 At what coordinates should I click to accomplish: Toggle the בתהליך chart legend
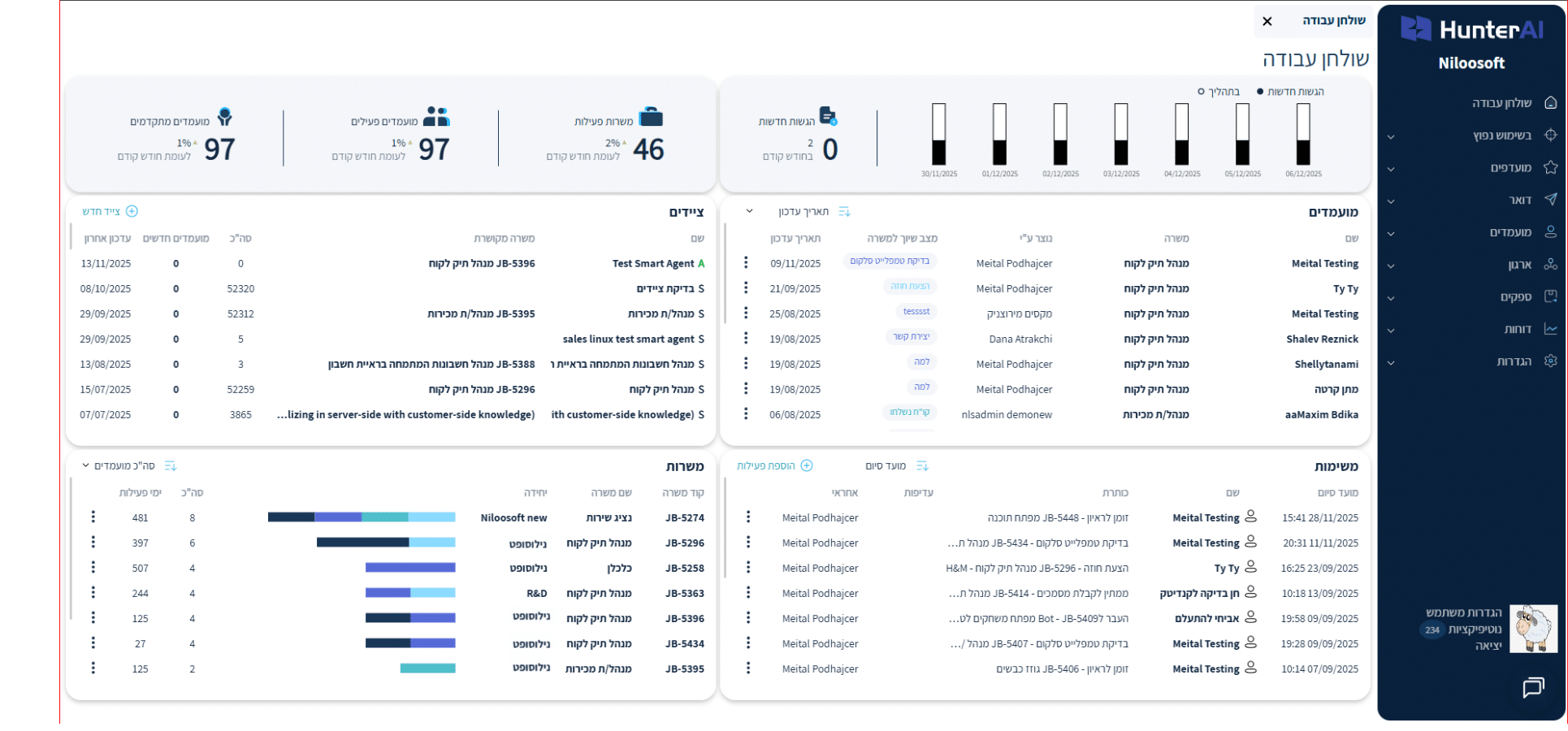coord(1219,92)
